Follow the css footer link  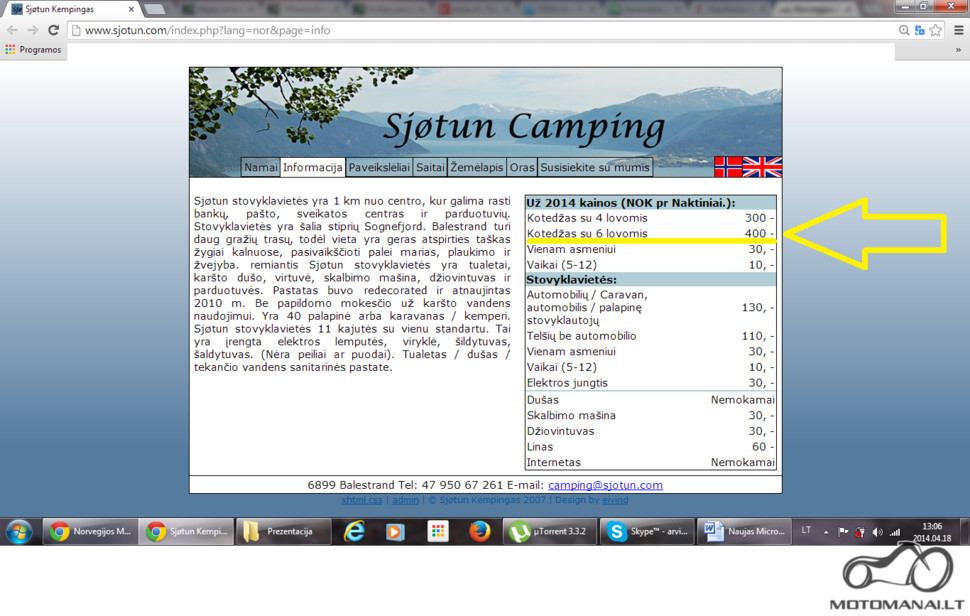click(x=375, y=500)
